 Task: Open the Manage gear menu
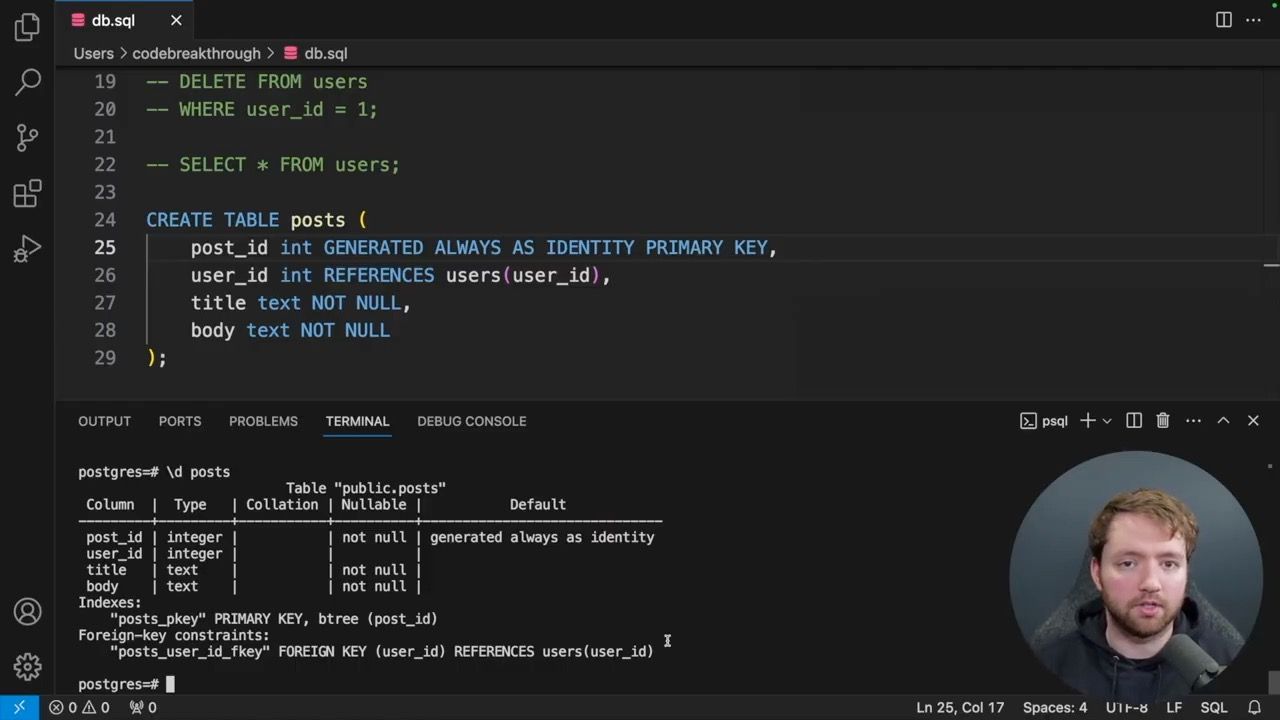(x=28, y=666)
